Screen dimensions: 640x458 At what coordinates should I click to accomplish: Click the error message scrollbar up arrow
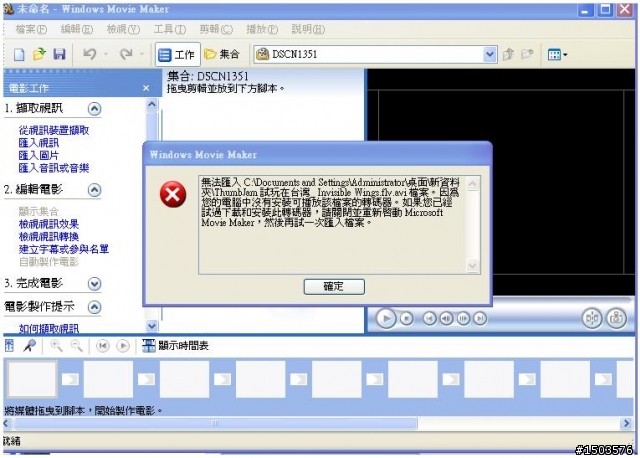[x=473, y=184]
